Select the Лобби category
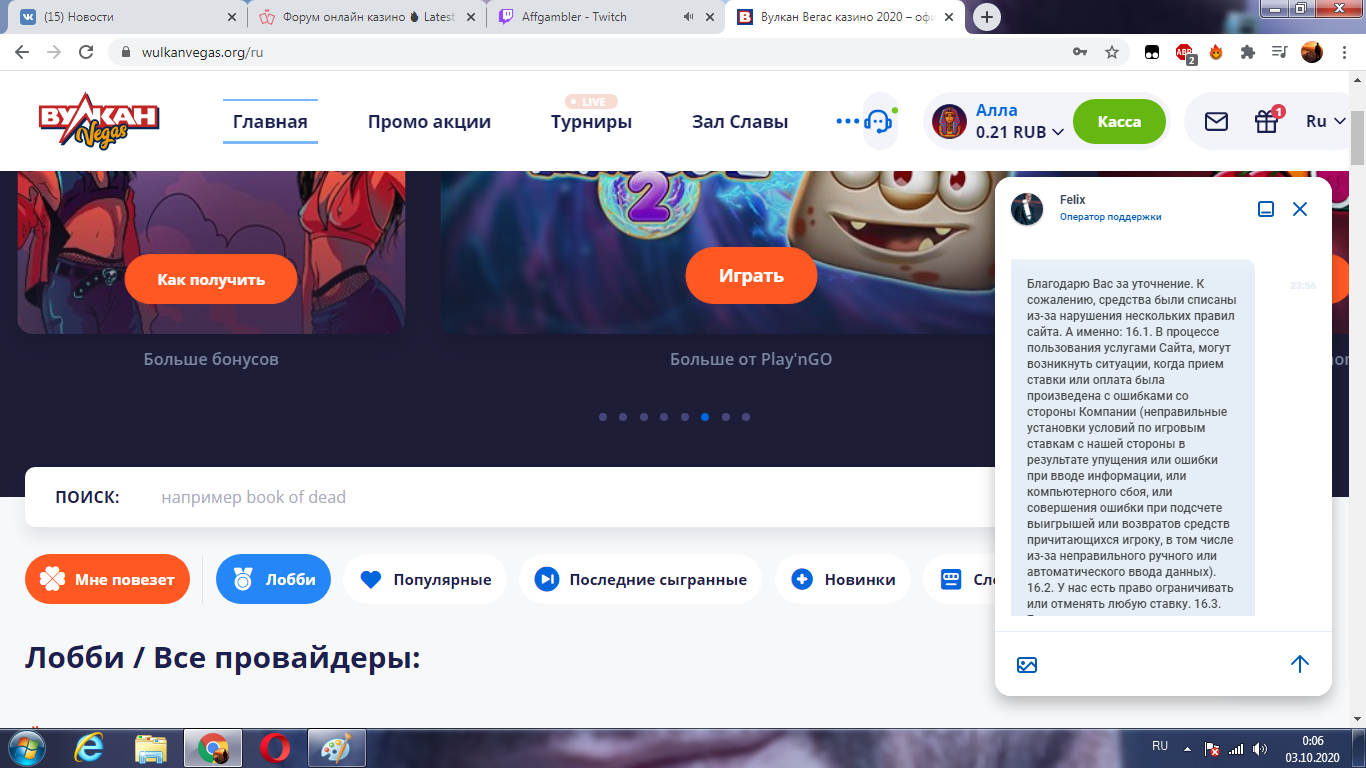This screenshot has width=1366, height=768. tap(273, 579)
